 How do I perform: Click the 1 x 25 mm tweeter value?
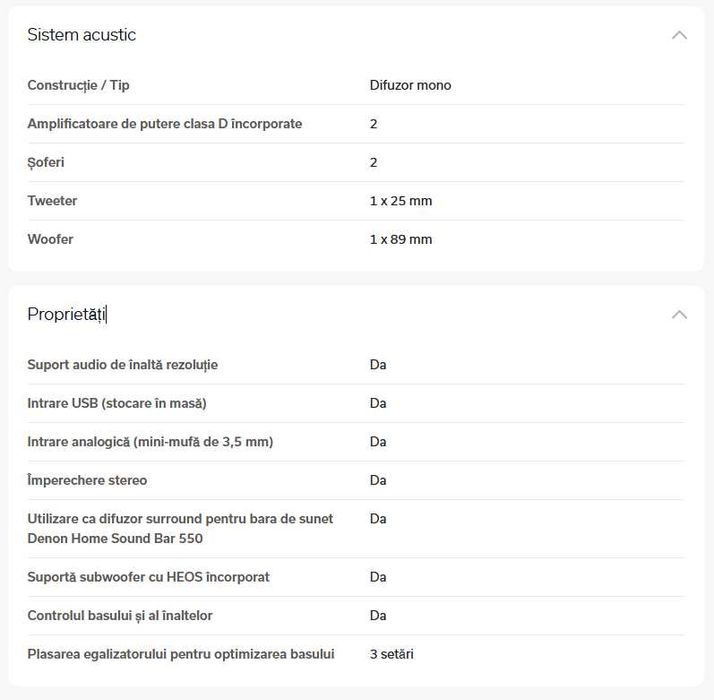pos(400,201)
